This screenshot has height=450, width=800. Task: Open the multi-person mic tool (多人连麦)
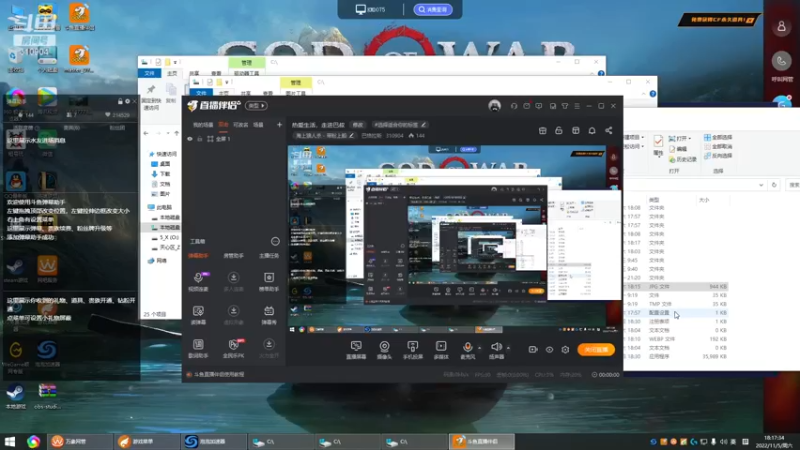233,281
